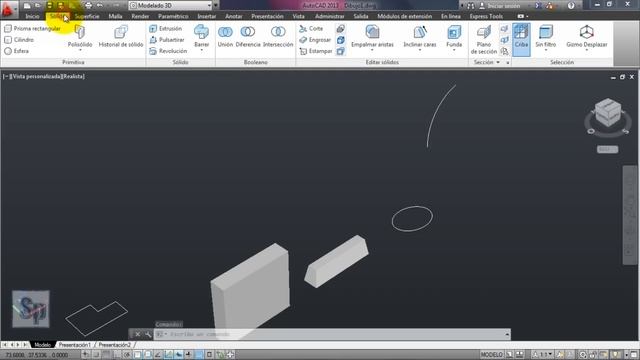Expand the Sección panel arrow
The image size is (640, 360).
click(498, 62)
